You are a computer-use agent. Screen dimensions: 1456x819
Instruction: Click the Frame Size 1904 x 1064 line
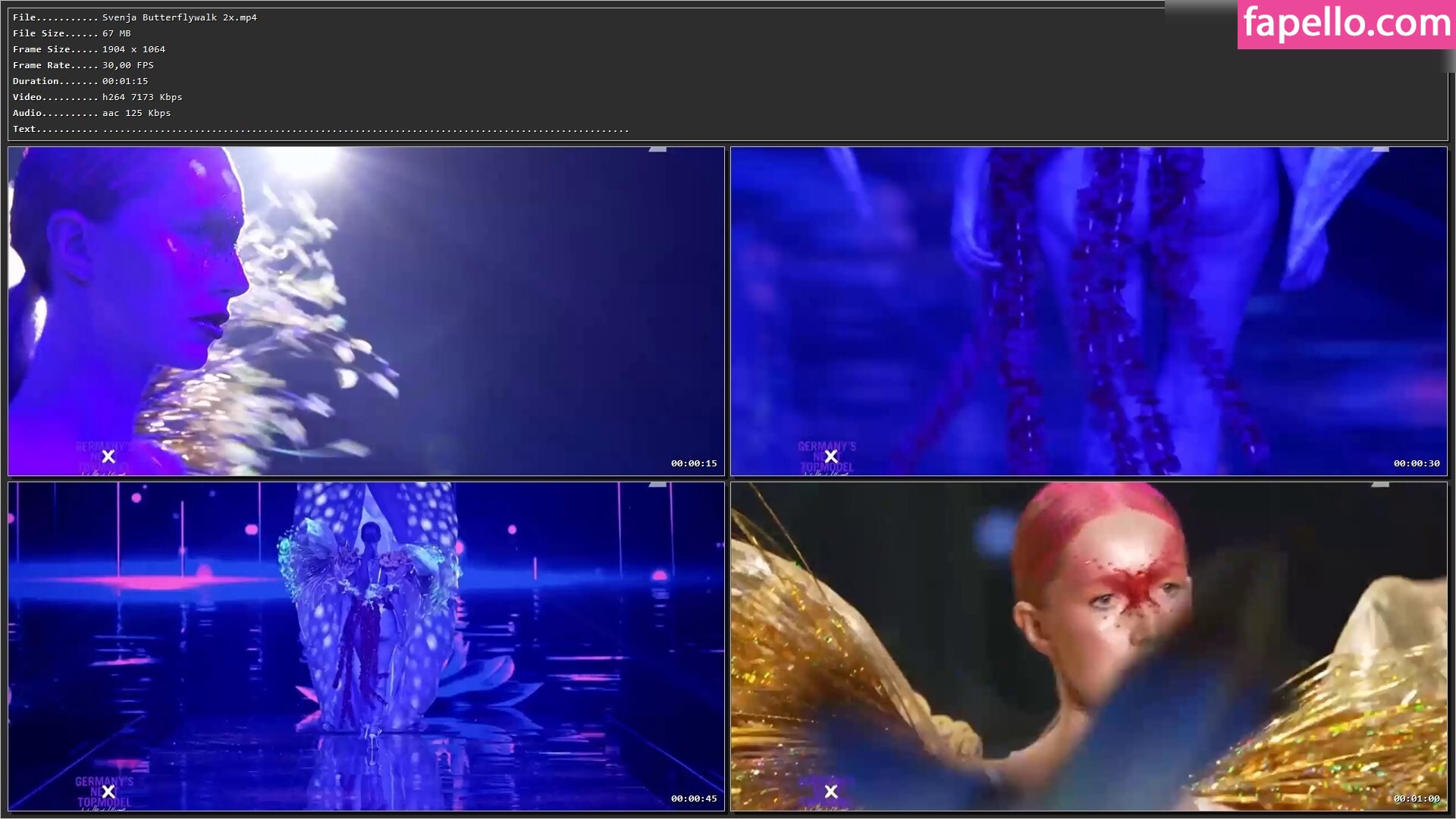(89, 49)
